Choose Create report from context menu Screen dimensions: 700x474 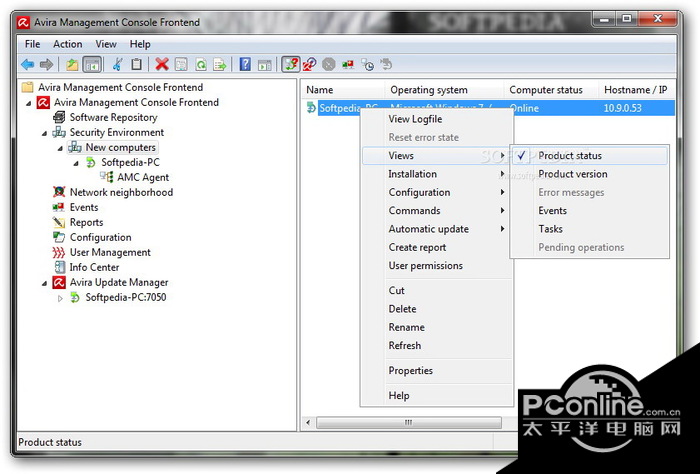437,247
